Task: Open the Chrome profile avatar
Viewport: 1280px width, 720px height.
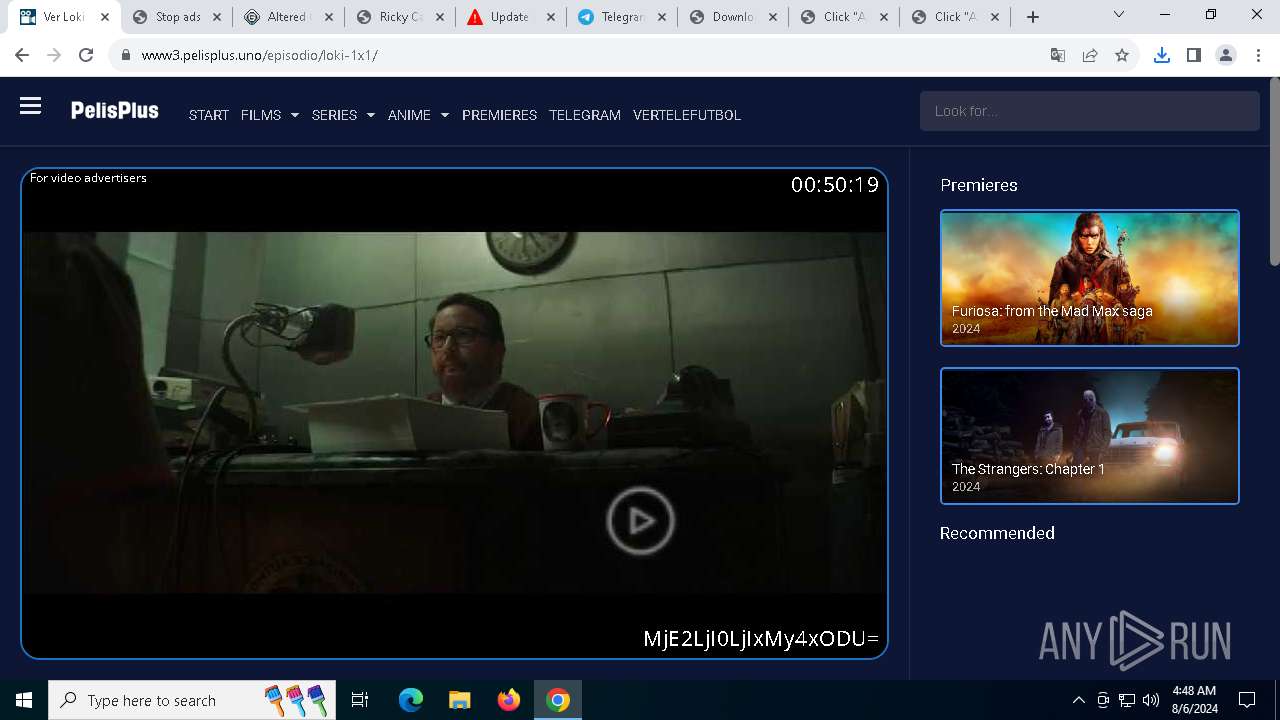Action: coord(1226,55)
